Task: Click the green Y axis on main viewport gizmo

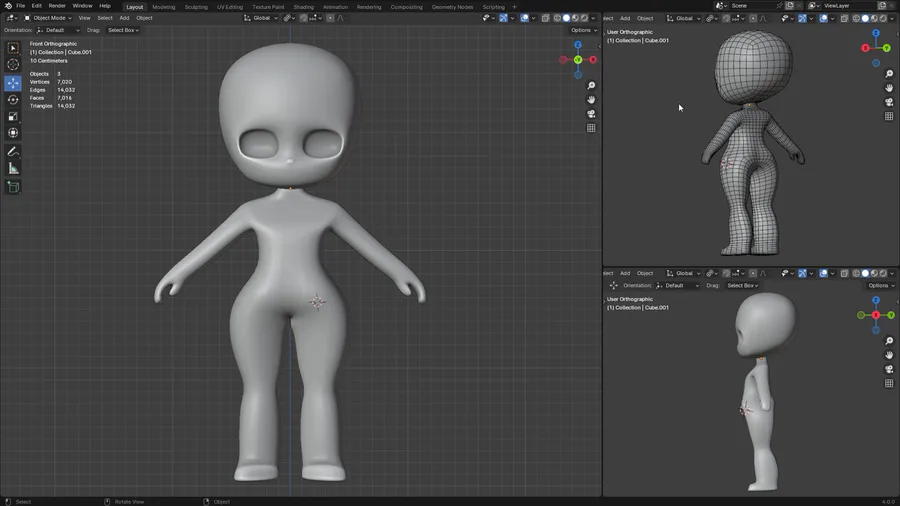Action: pyautogui.click(x=578, y=60)
